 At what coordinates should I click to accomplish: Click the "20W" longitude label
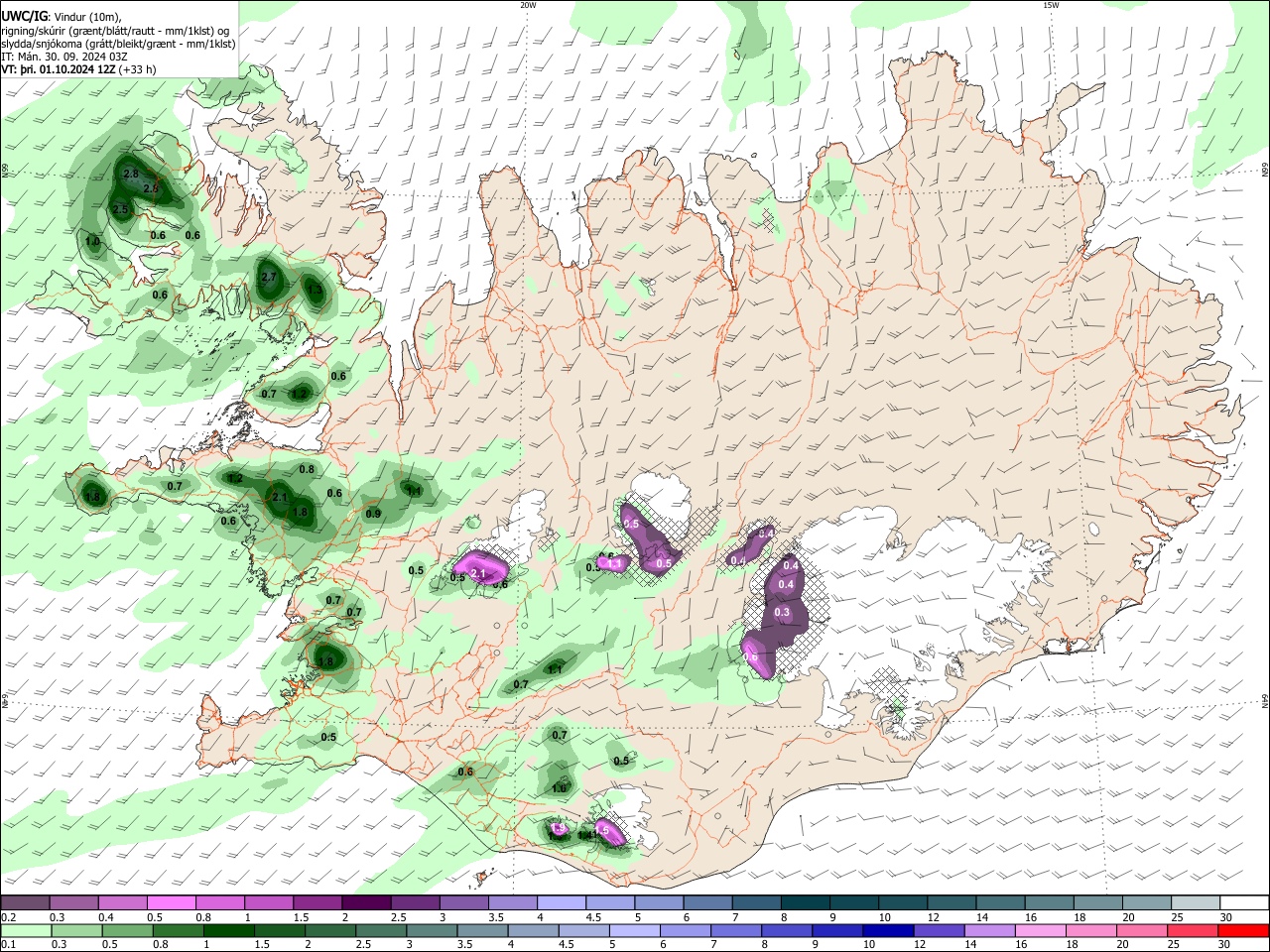pos(528,5)
